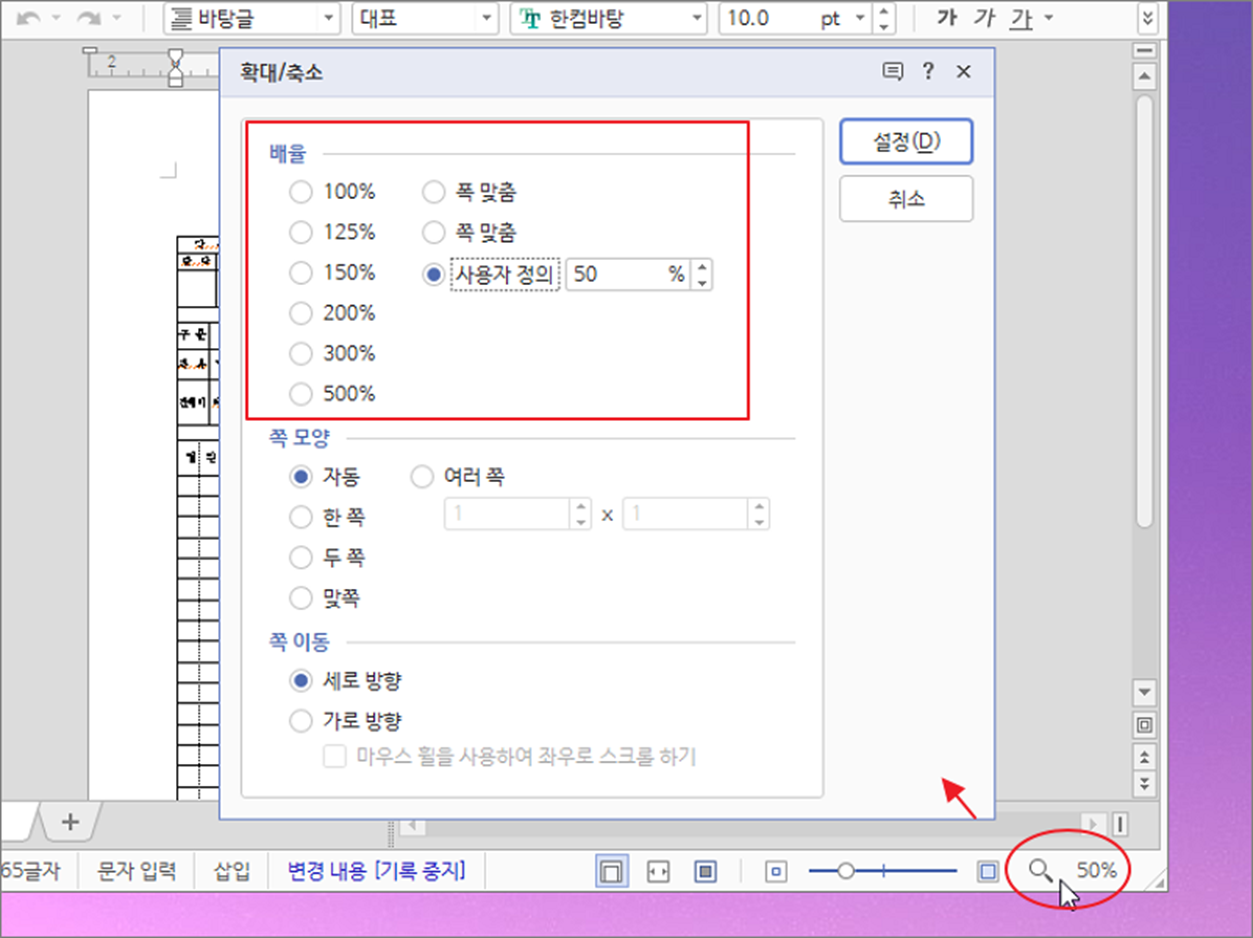Click the redo arrow in the toolbar
This screenshot has height=938, width=1253.
tap(88, 18)
